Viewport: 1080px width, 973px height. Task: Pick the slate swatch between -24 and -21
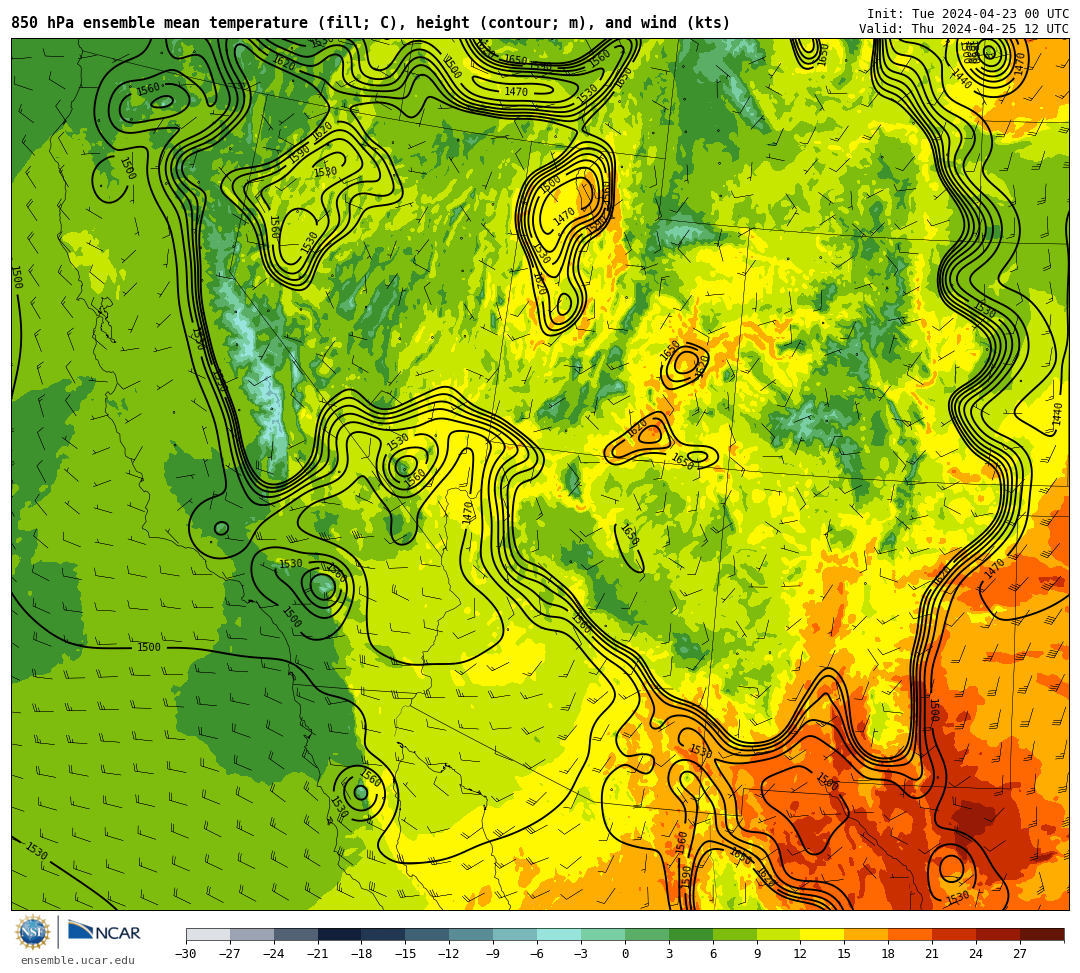coord(296,934)
